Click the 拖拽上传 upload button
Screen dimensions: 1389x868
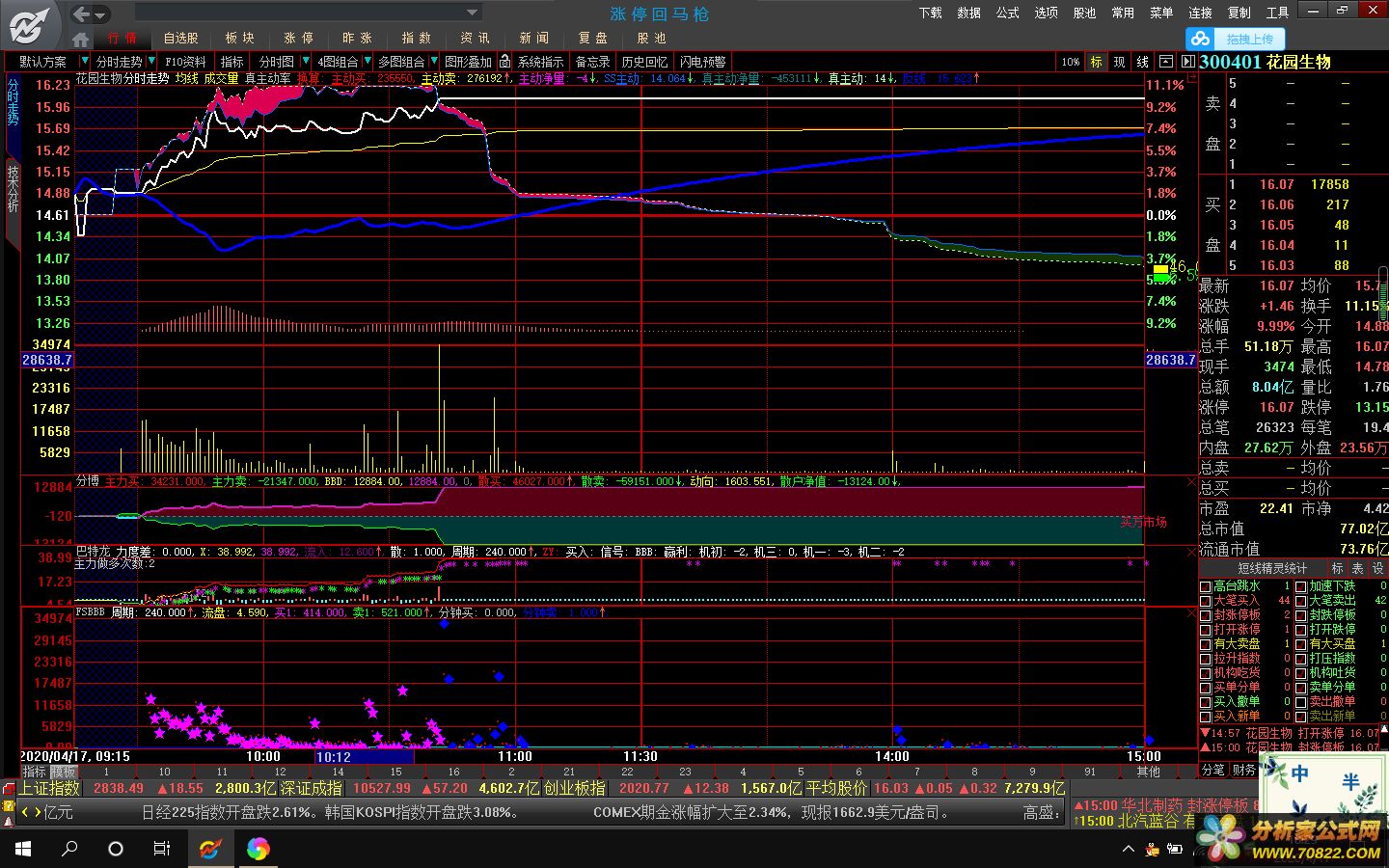(1236, 39)
